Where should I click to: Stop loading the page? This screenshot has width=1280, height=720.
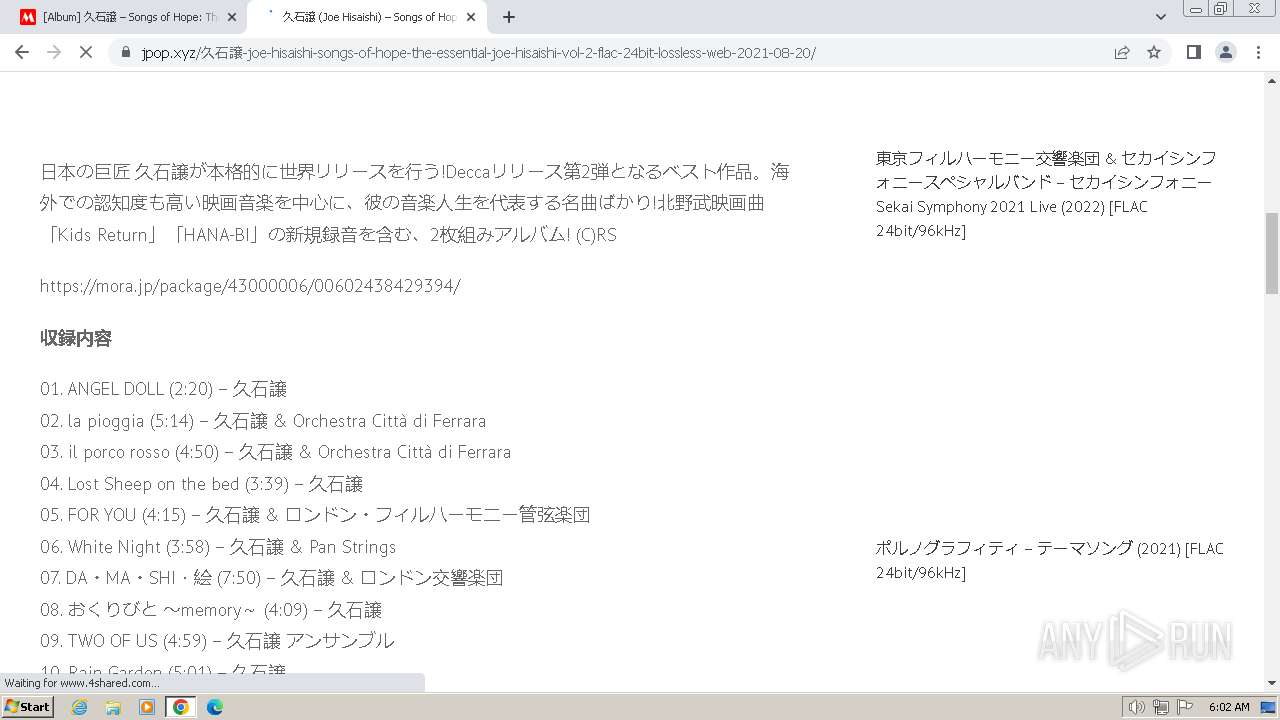pos(86,52)
